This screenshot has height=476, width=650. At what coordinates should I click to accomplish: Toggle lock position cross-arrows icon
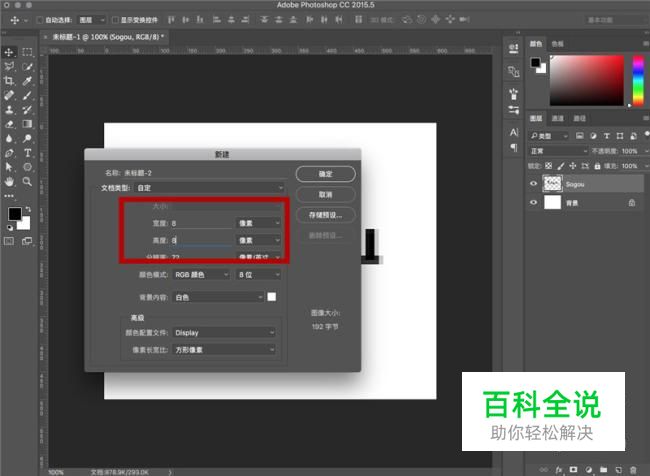click(572, 166)
